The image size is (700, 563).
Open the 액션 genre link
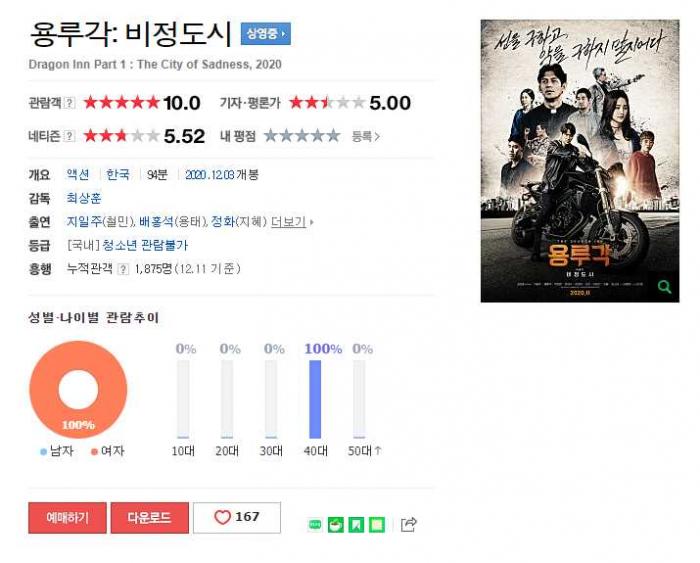click(x=78, y=174)
